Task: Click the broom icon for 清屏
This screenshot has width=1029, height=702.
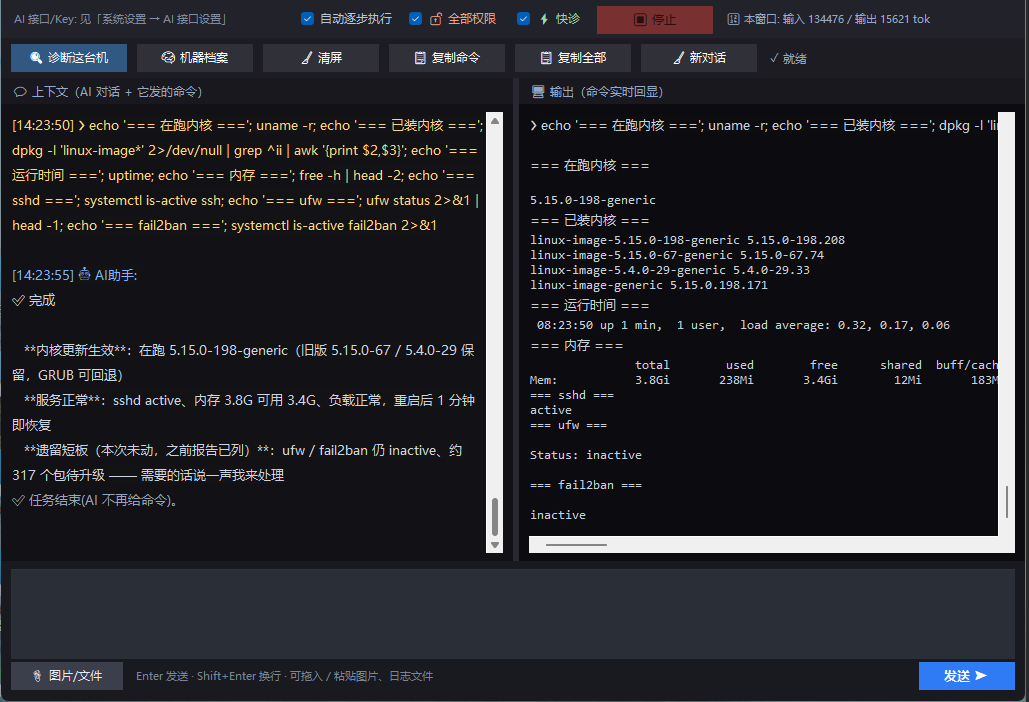Action: click(x=306, y=58)
